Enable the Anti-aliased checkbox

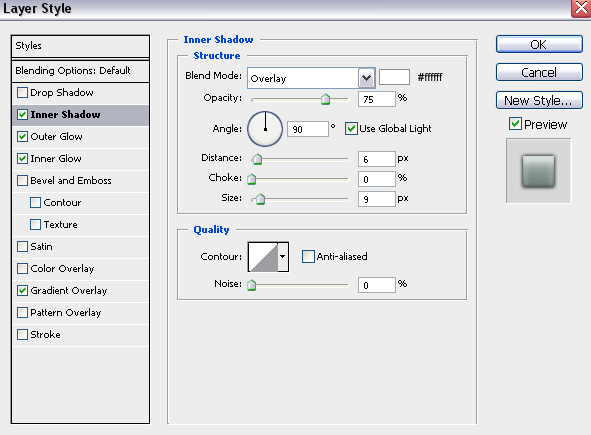click(308, 257)
